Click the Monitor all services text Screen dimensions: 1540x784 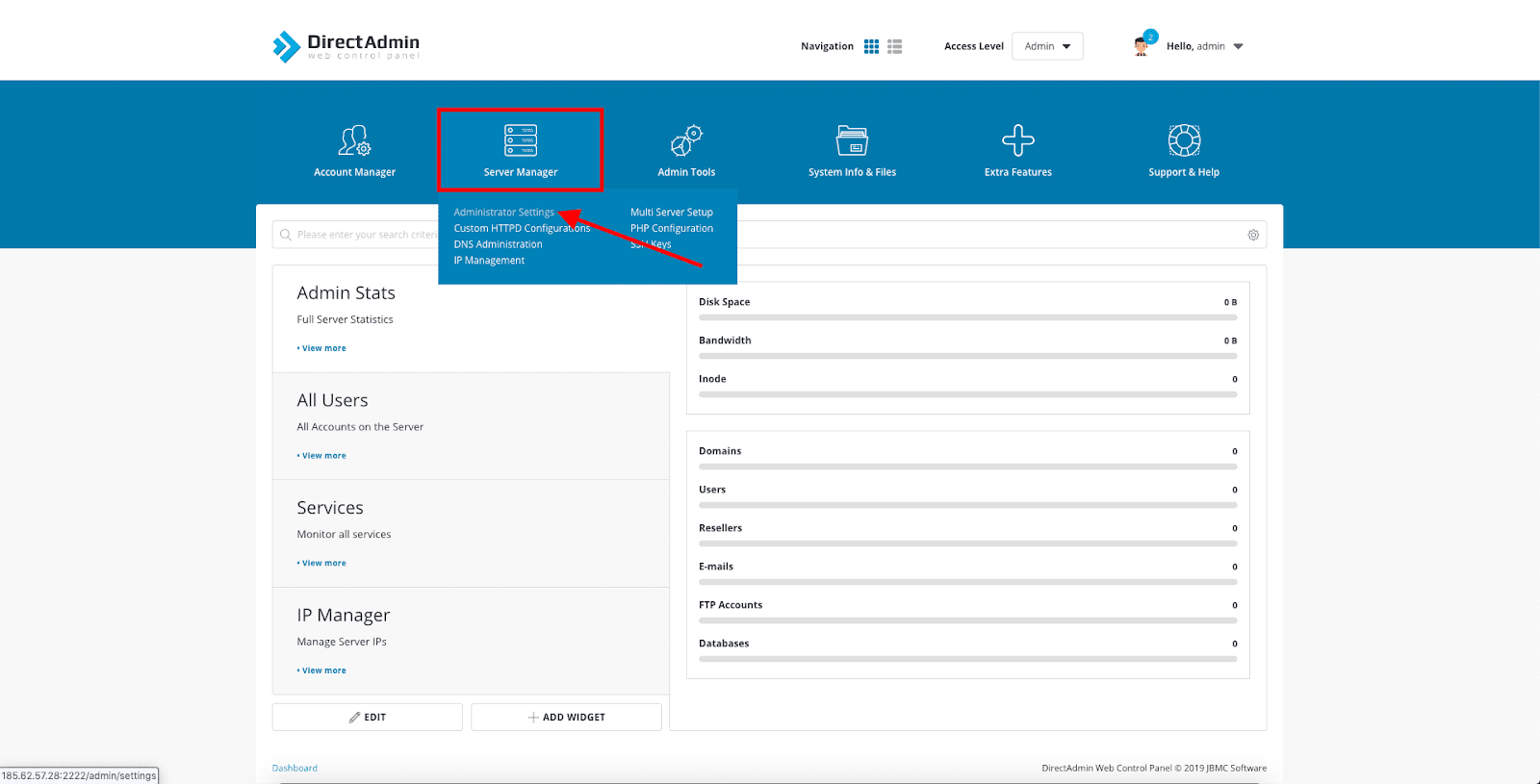(x=344, y=534)
